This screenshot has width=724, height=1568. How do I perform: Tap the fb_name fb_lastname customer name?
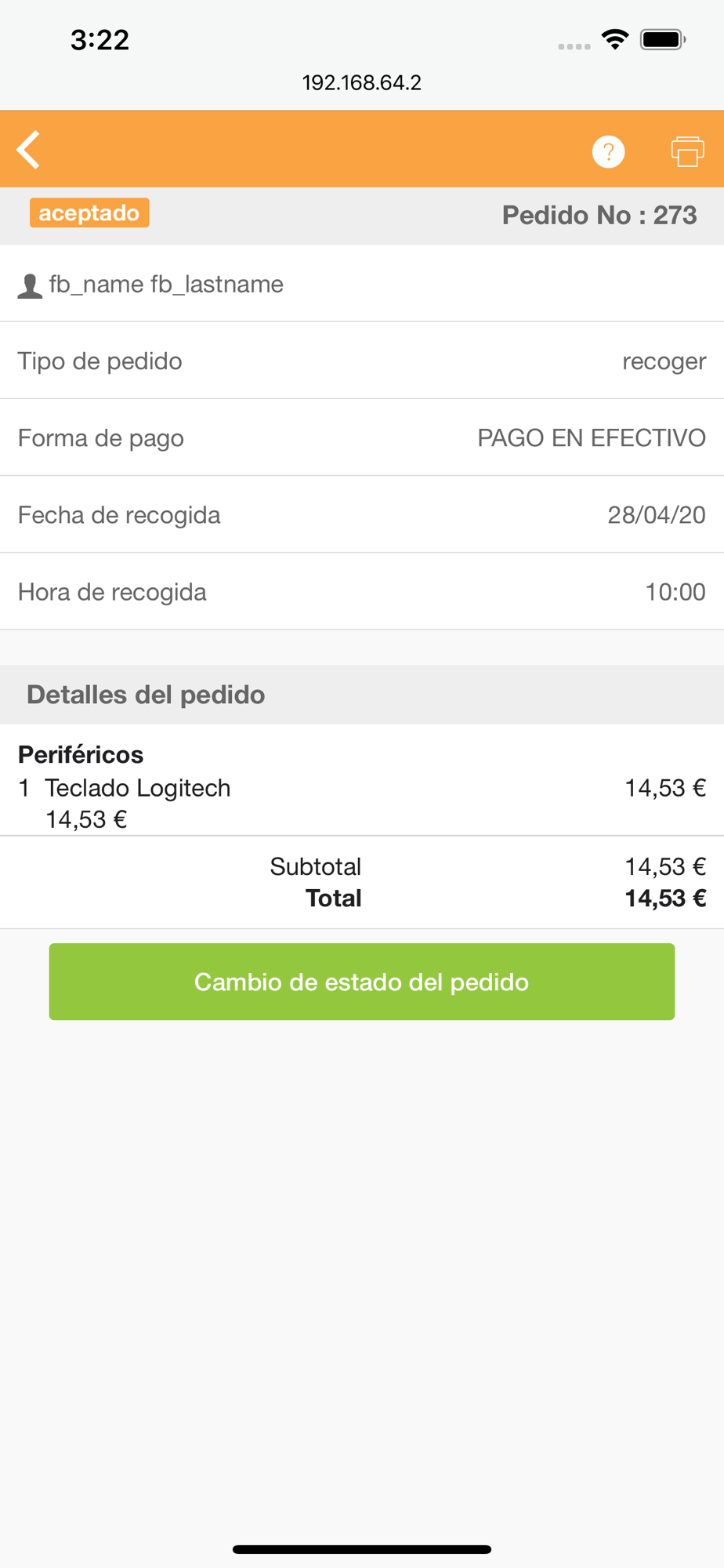(x=166, y=284)
